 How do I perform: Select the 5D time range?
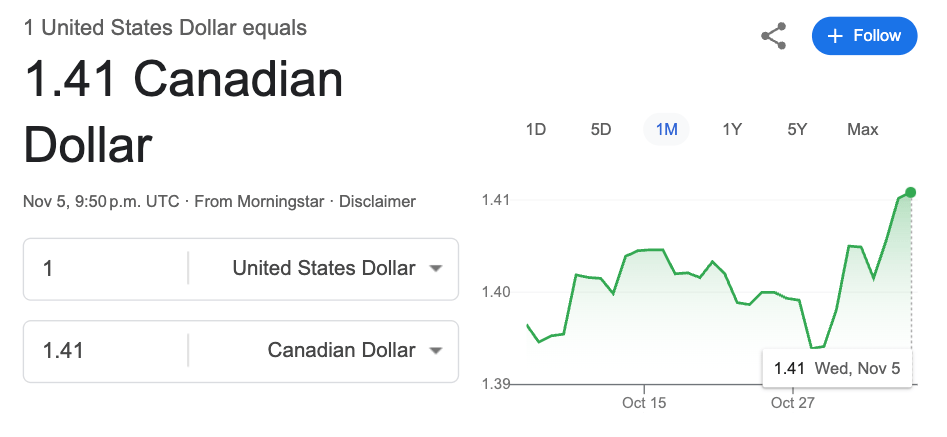click(601, 129)
